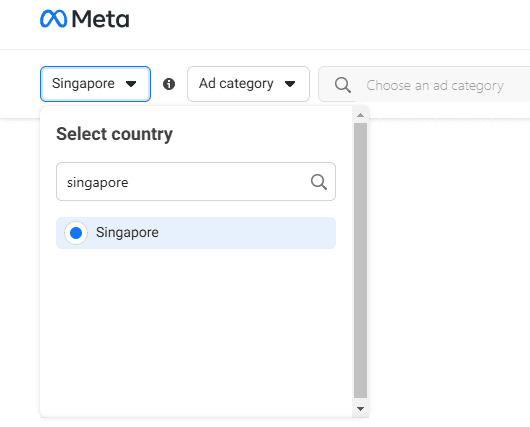
Task: Choose the Singapore list row label
Action: pyautogui.click(x=127, y=233)
